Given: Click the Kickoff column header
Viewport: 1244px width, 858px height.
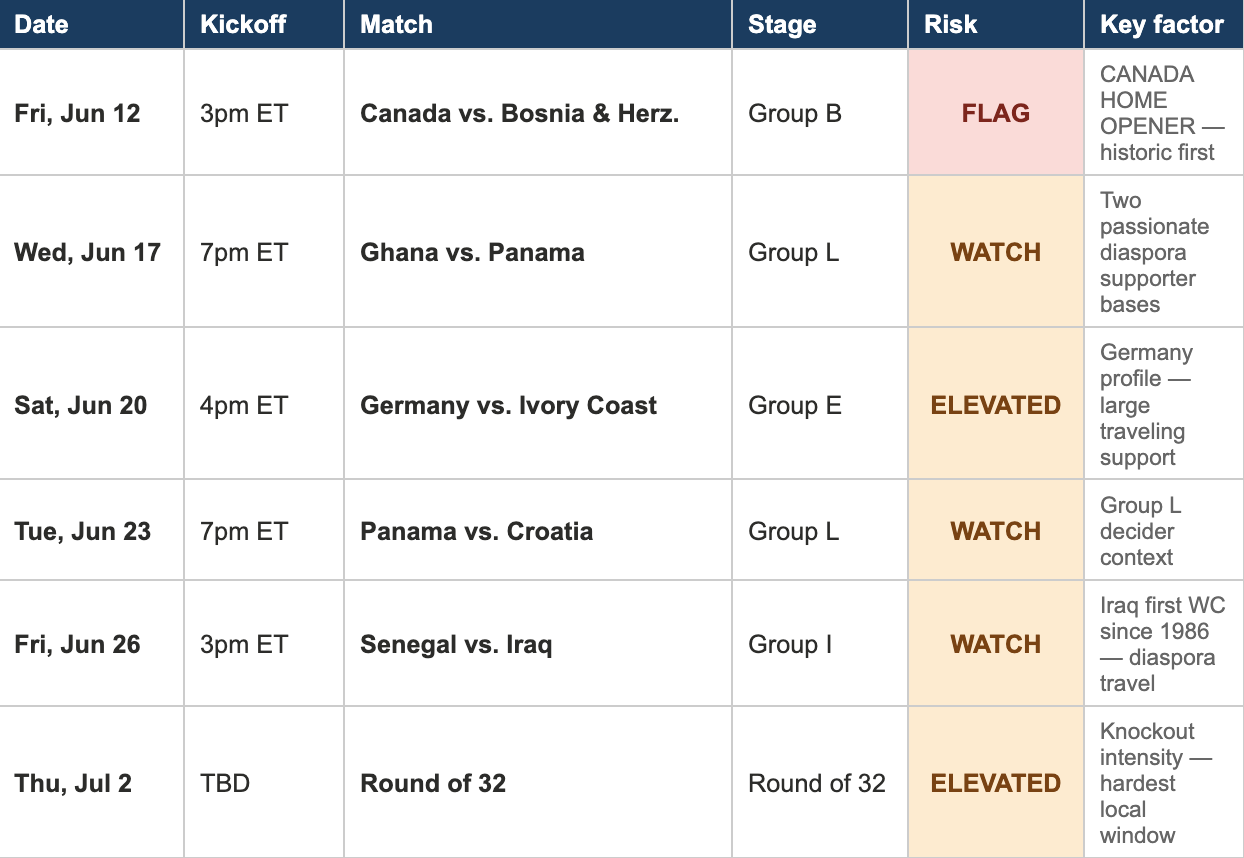Looking at the screenshot, I should pyautogui.click(x=264, y=24).
